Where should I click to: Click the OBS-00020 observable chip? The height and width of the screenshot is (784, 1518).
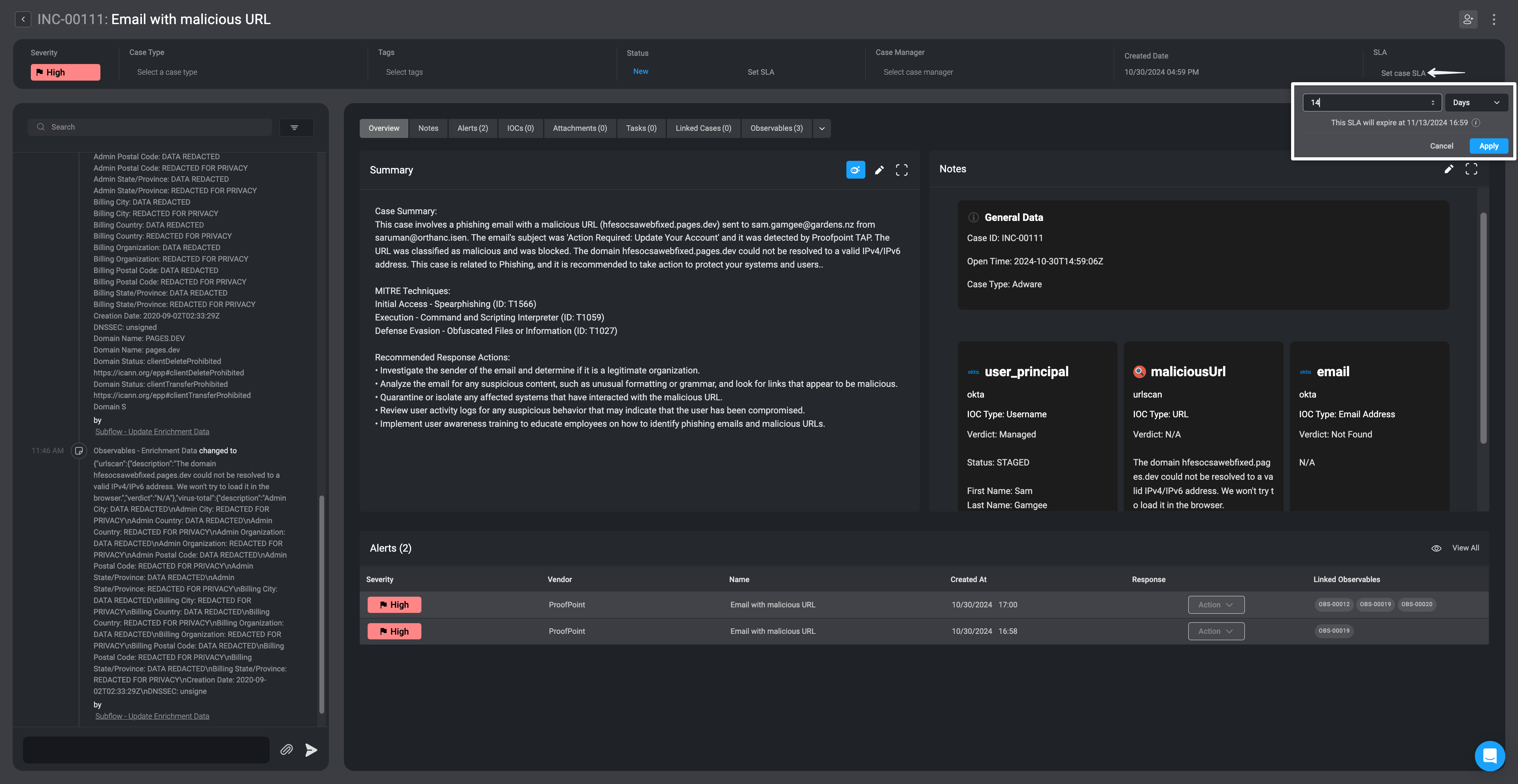[x=1416, y=604]
